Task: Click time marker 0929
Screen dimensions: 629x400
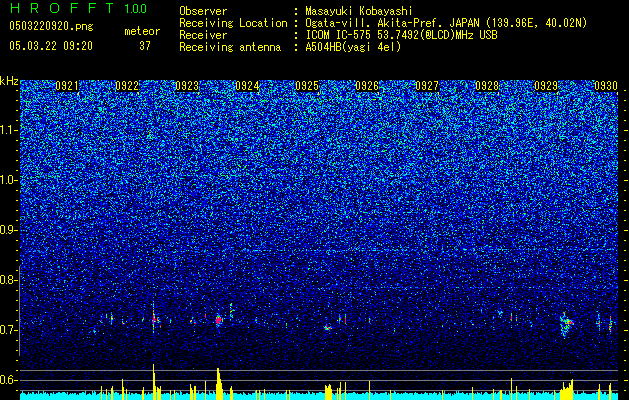Action: click(546, 86)
